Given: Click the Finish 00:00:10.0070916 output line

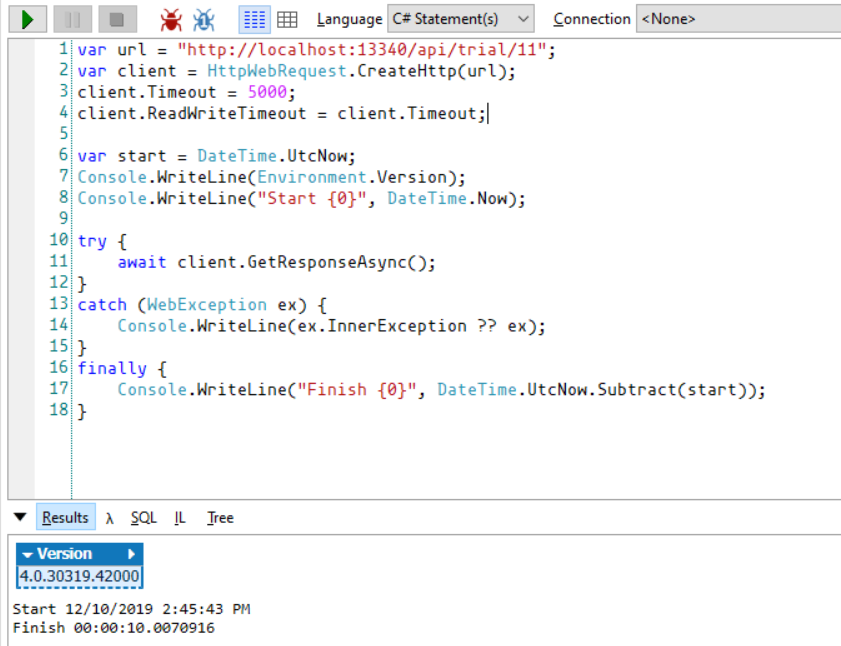Looking at the screenshot, I should pos(113,628).
